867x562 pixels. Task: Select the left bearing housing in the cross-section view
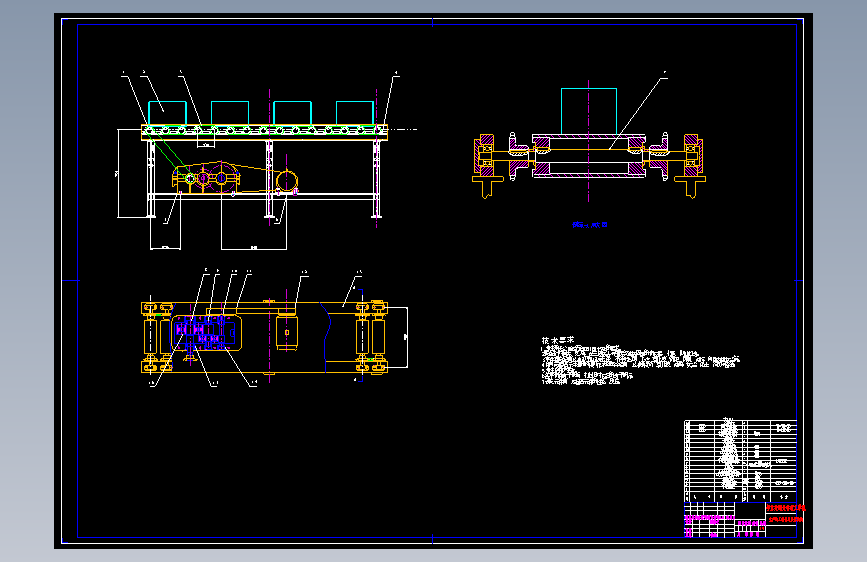(x=485, y=155)
